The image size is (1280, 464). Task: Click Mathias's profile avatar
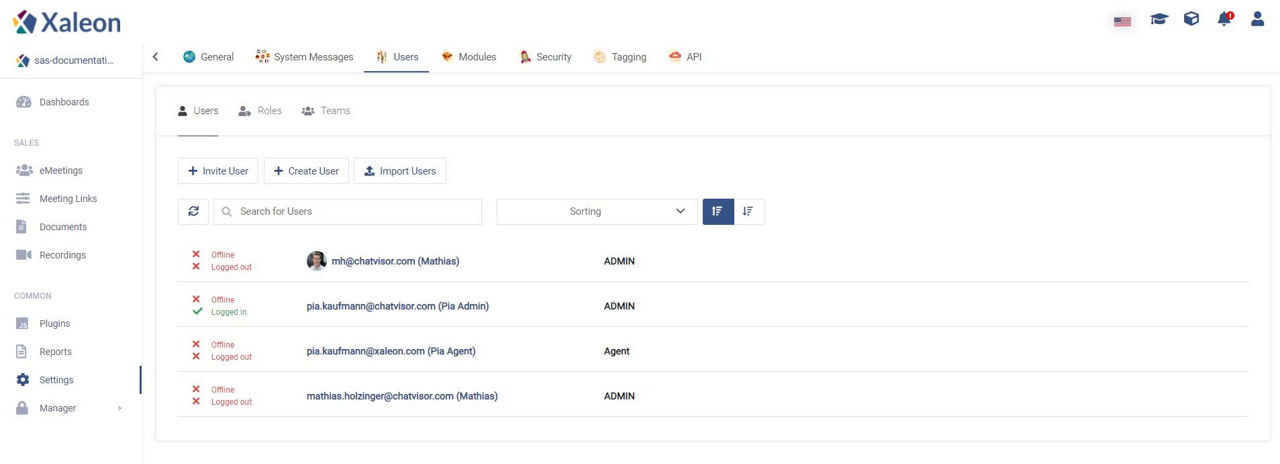[x=317, y=261]
